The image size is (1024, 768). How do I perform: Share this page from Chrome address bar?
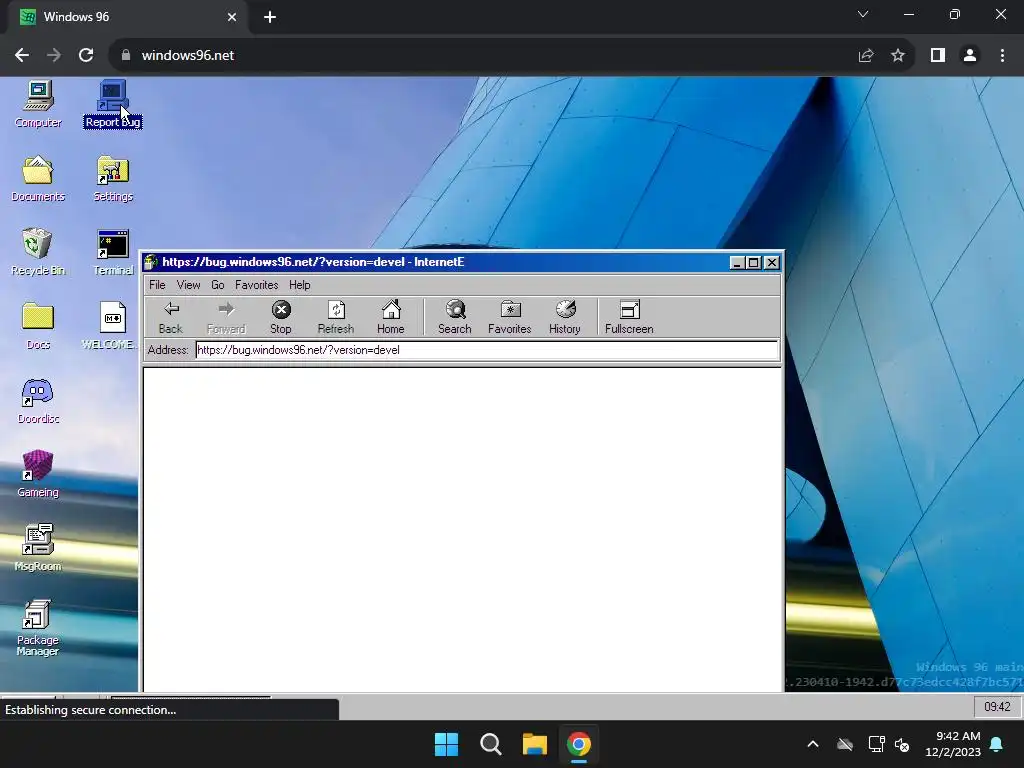(866, 56)
